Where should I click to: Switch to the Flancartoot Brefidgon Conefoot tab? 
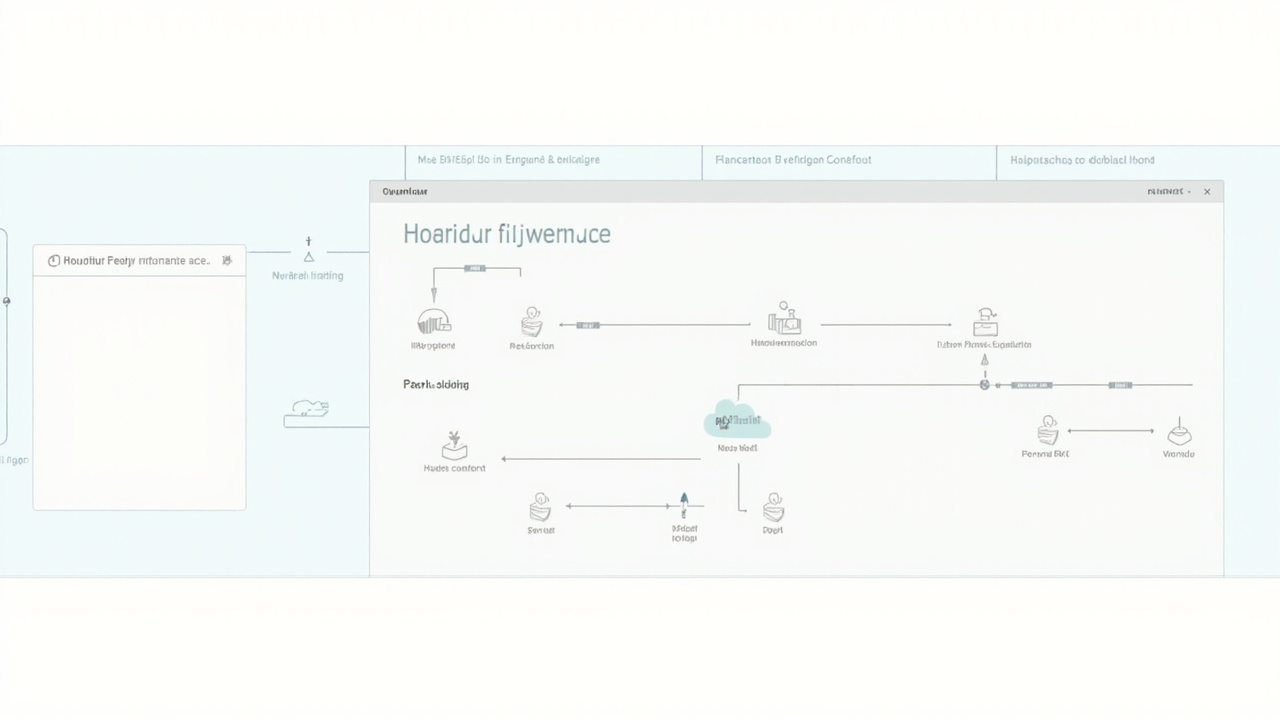point(793,160)
